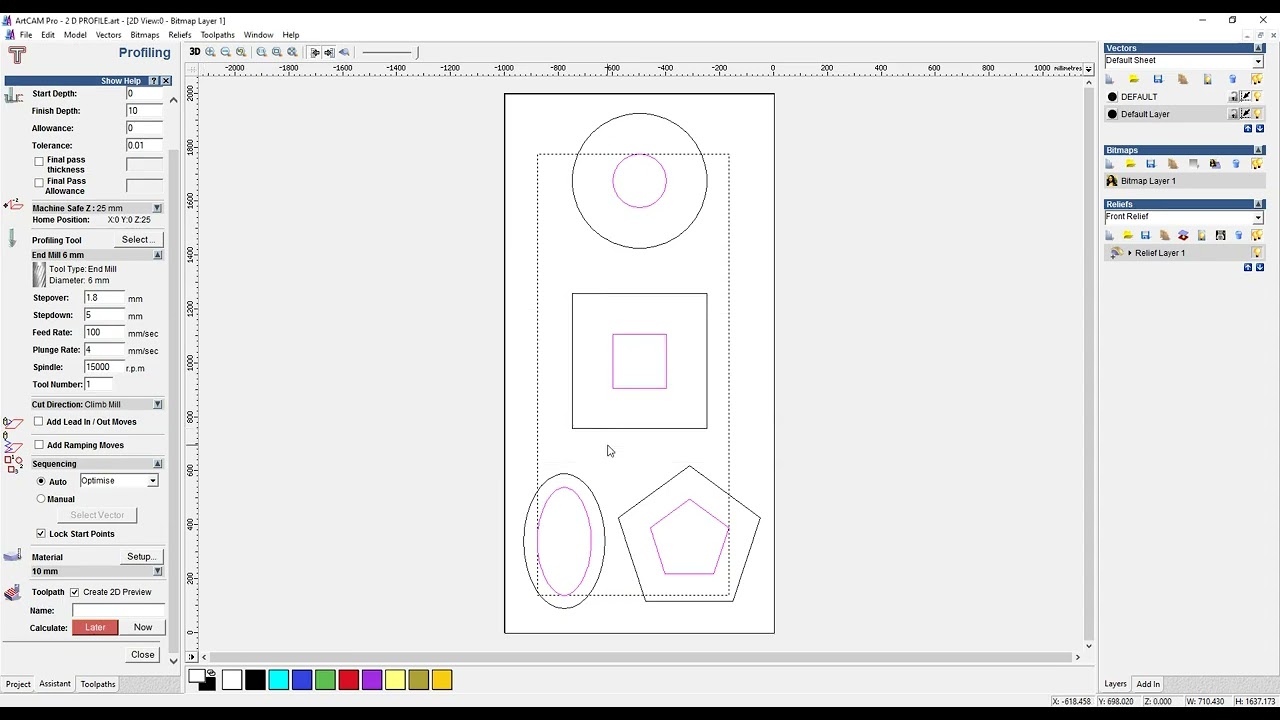1280x720 pixels.
Task: Toggle all vector layers visibility bulbs
Action: click(x=1257, y=79)
